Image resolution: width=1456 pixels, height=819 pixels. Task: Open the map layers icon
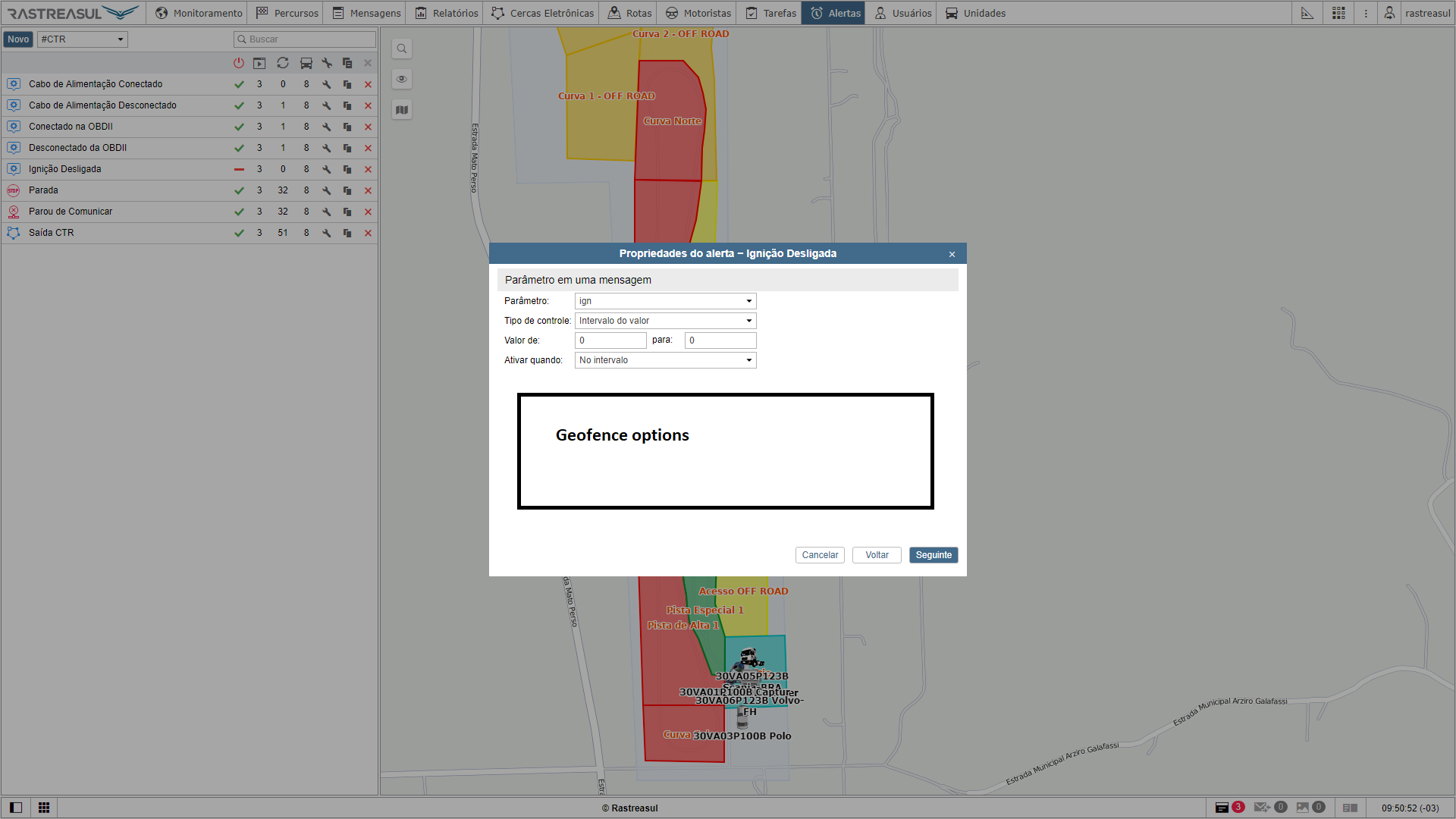[x=402, y=110]
